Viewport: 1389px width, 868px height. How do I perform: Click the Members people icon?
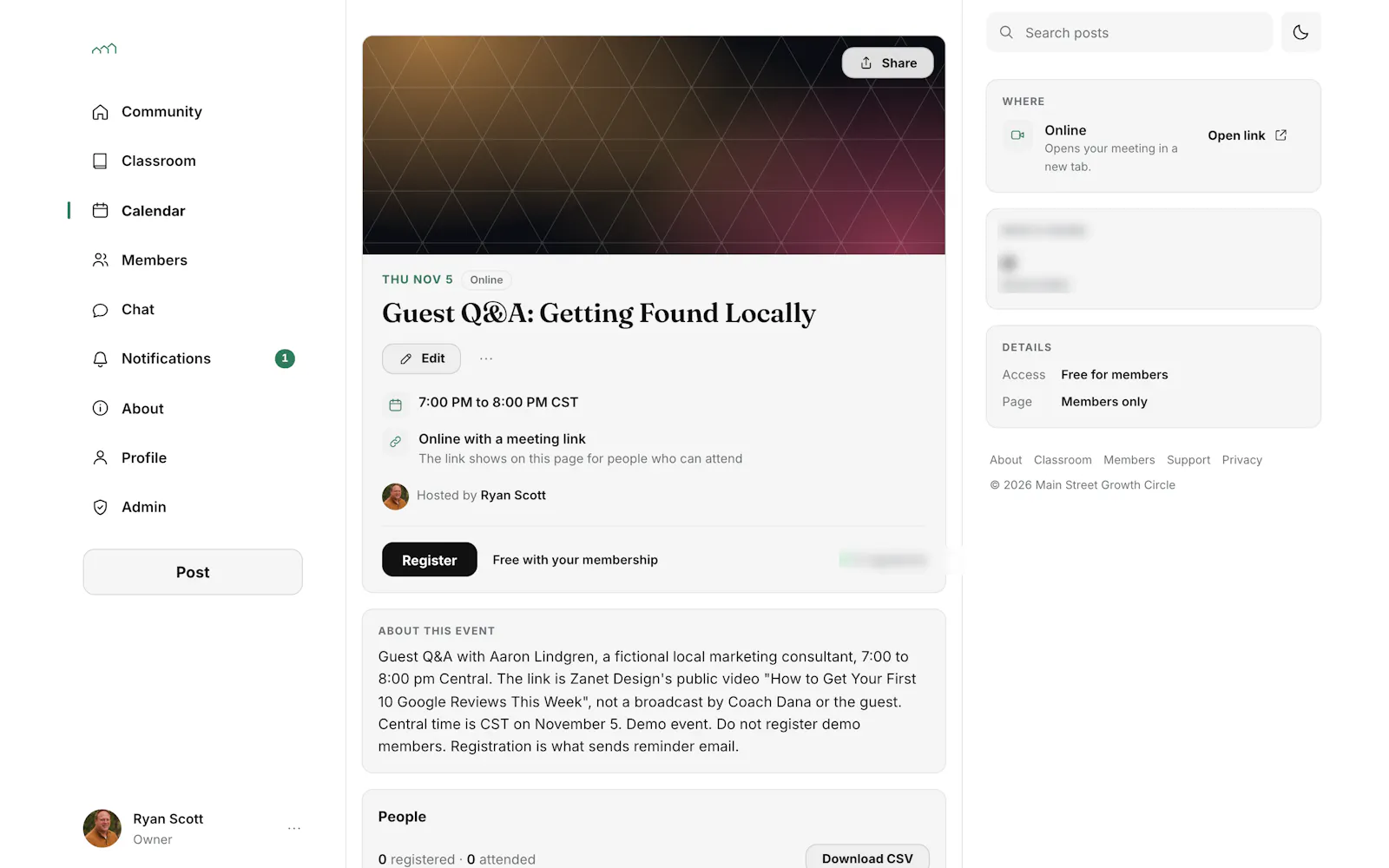101,260
